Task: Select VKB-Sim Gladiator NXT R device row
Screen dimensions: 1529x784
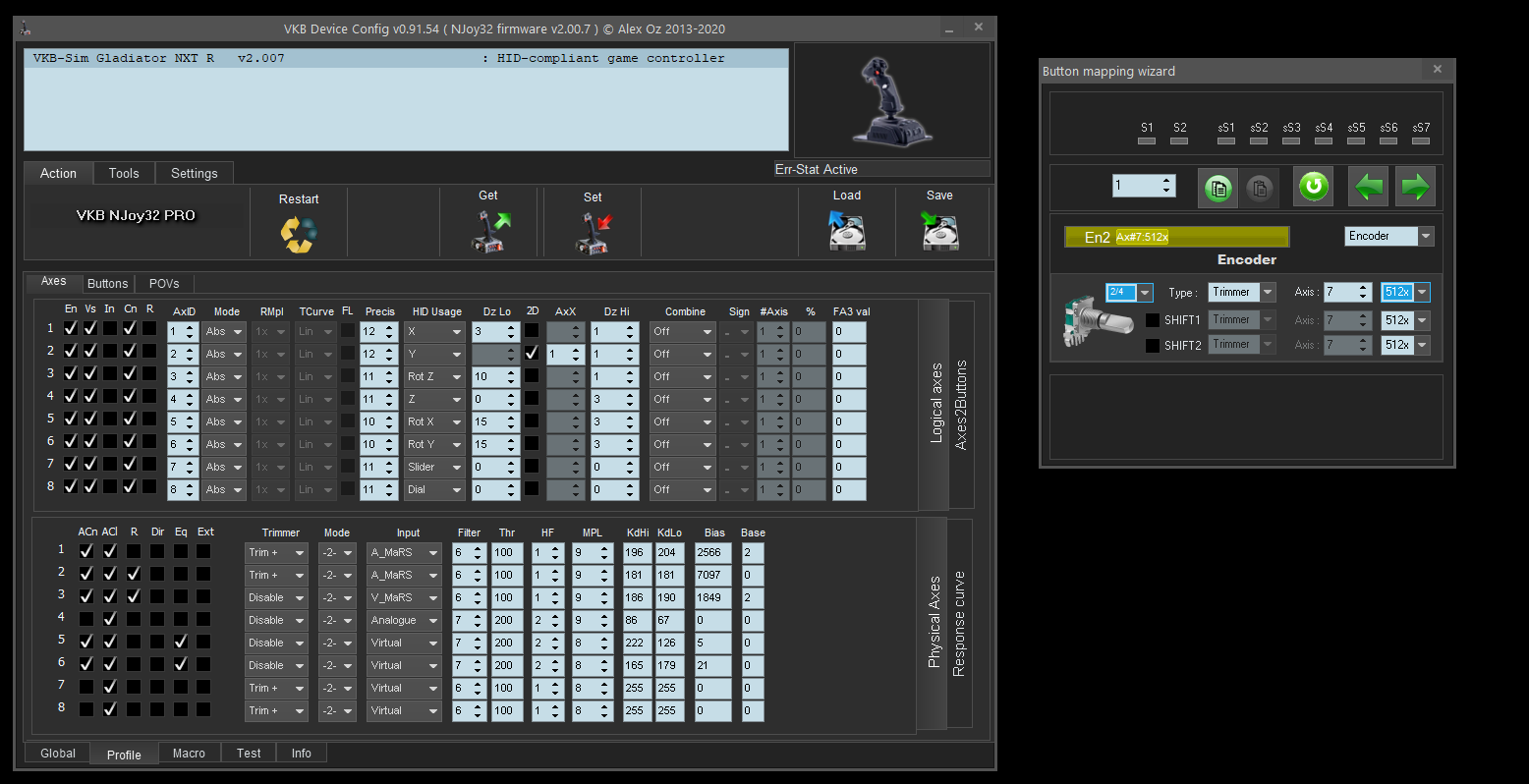Action: (x=406, y=58)
